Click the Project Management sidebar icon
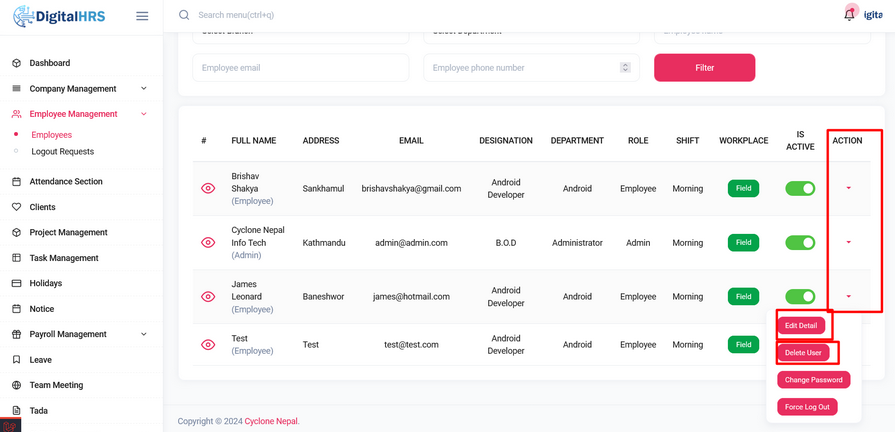Viewport: 895px width, 432px height. click(x=16, y=233)
